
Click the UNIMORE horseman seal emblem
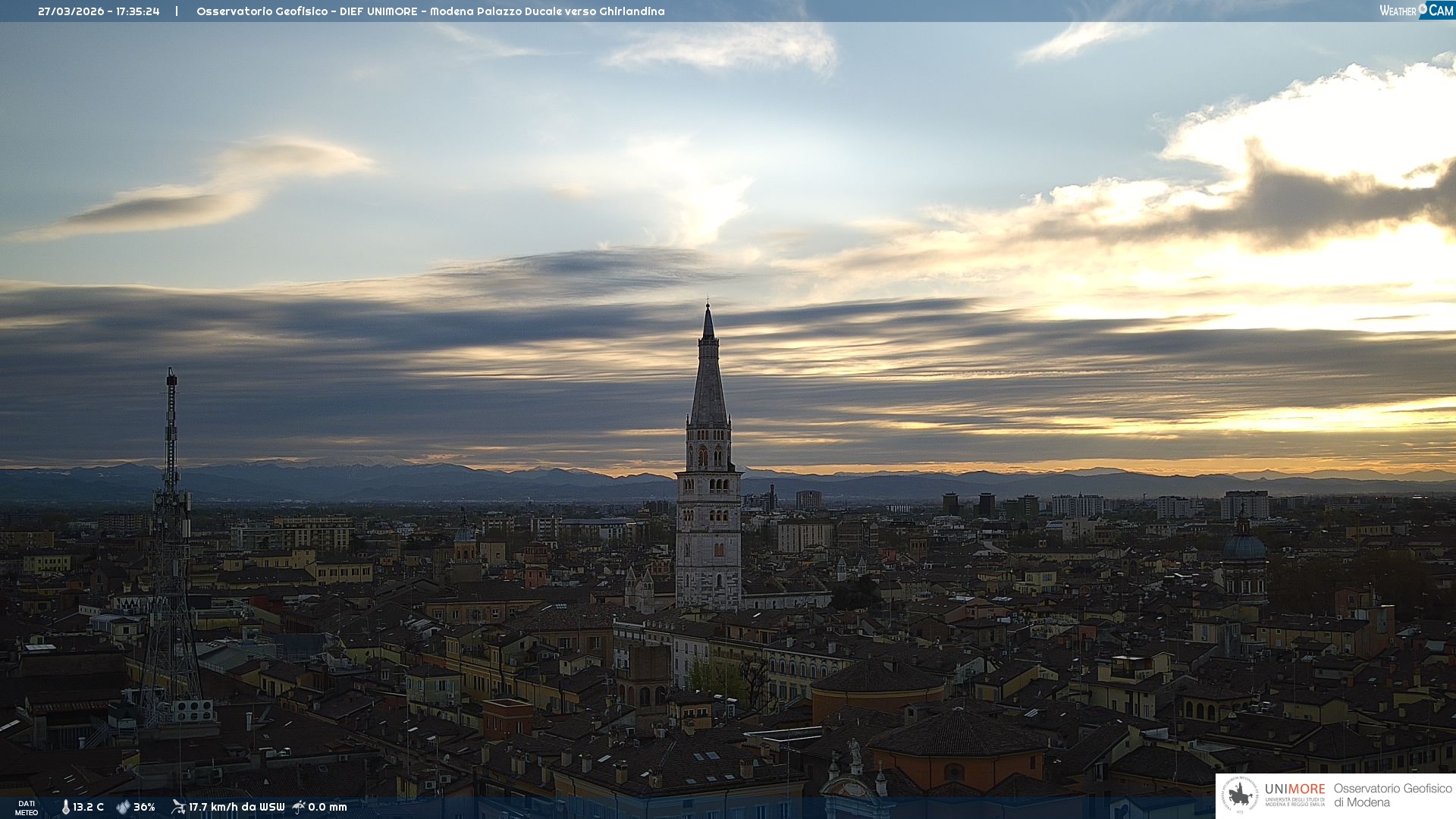pyautogui.click(x=1241, y=795)
